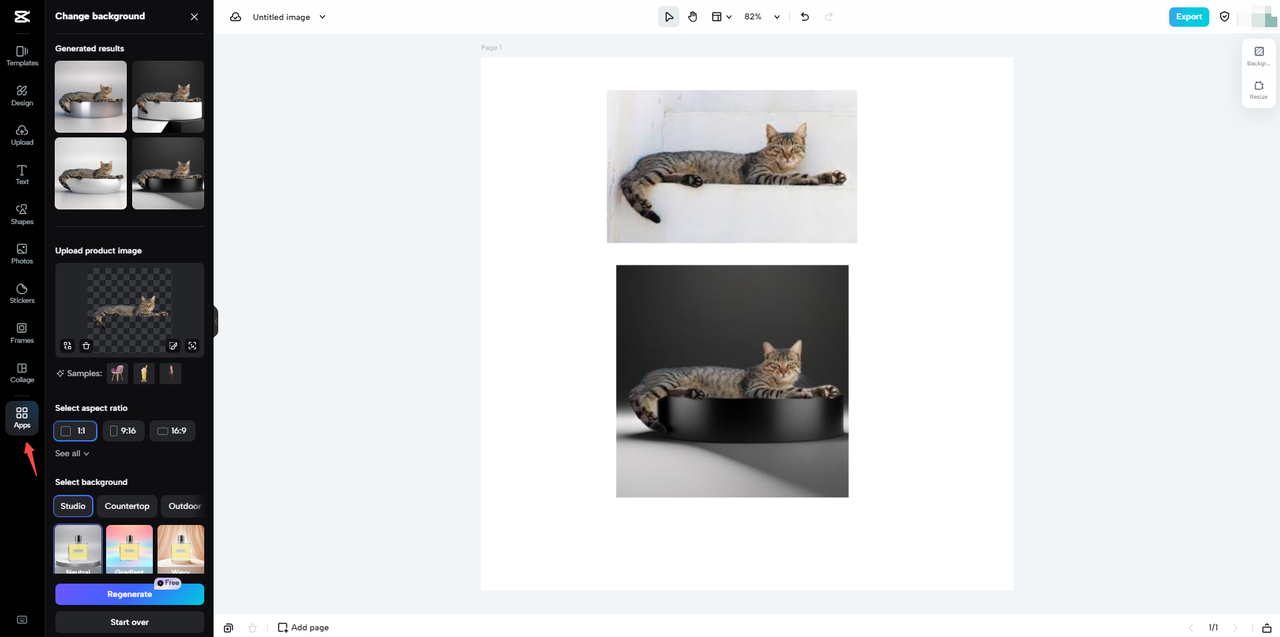Pick the Wavy studio background
Viewport: 1280px width, 637px height.
click(x=181, y=549)
